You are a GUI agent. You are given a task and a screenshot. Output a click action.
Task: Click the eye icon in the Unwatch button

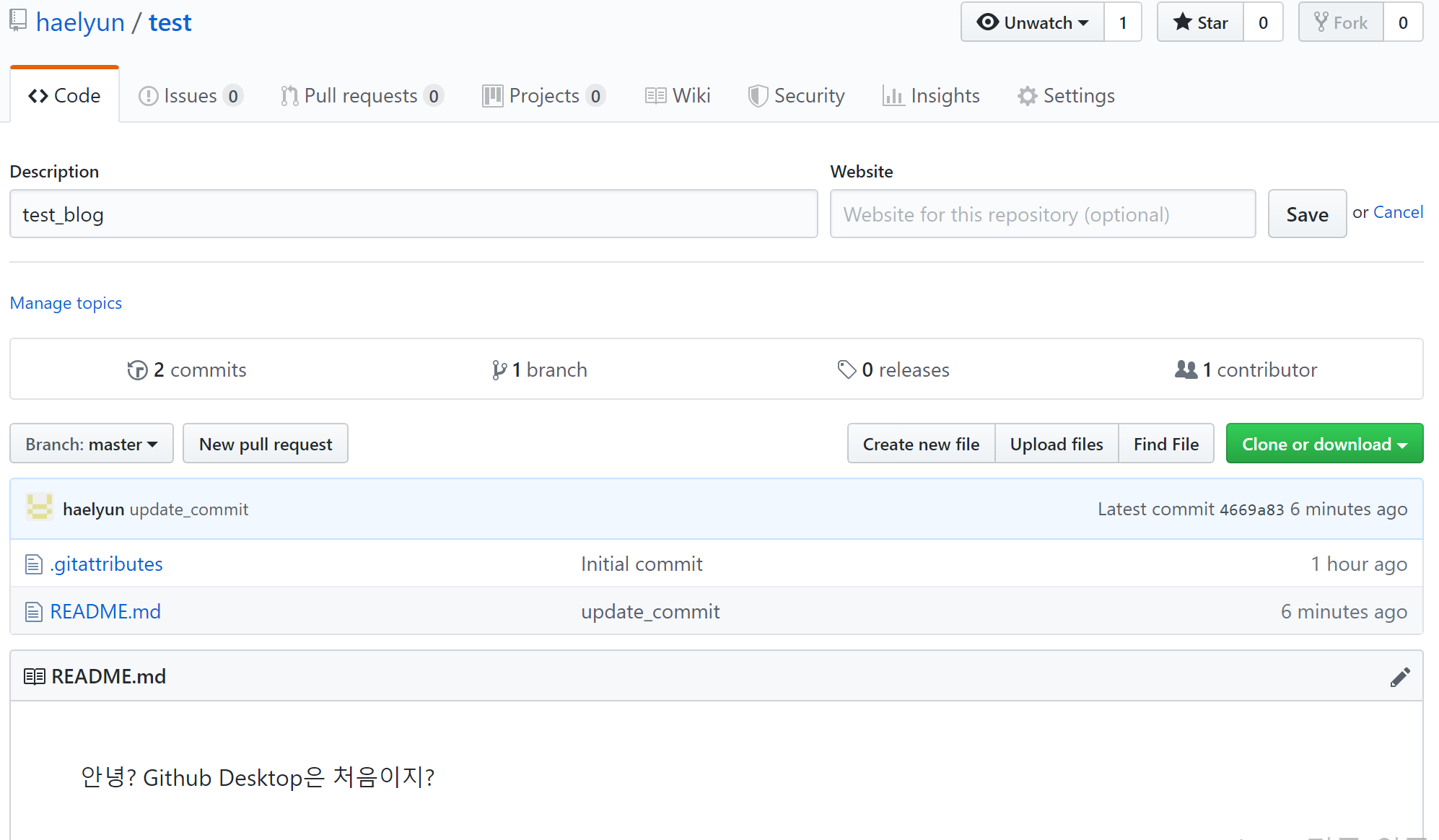(x=987, y=22)
